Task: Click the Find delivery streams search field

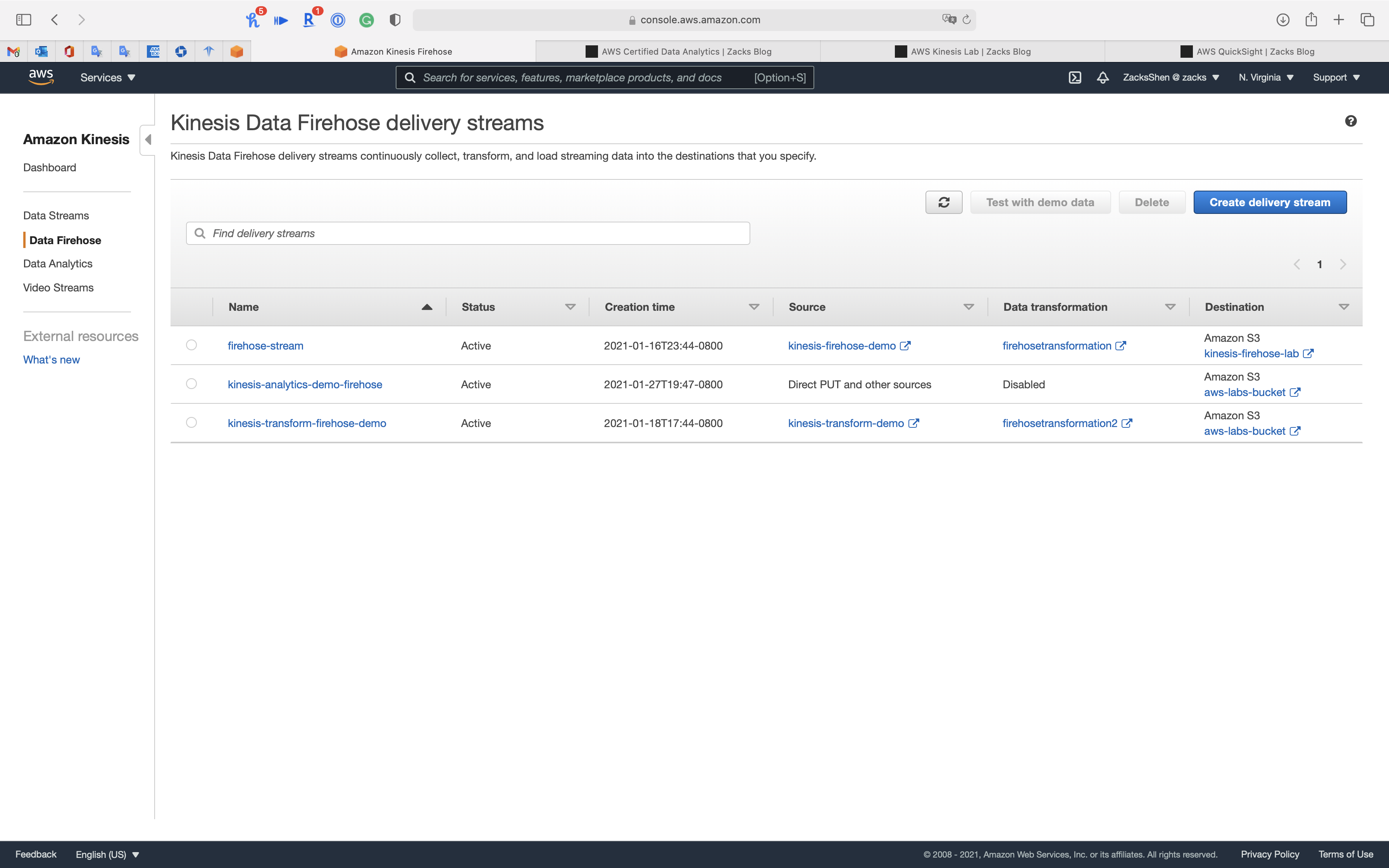Action: pos(468,233)
